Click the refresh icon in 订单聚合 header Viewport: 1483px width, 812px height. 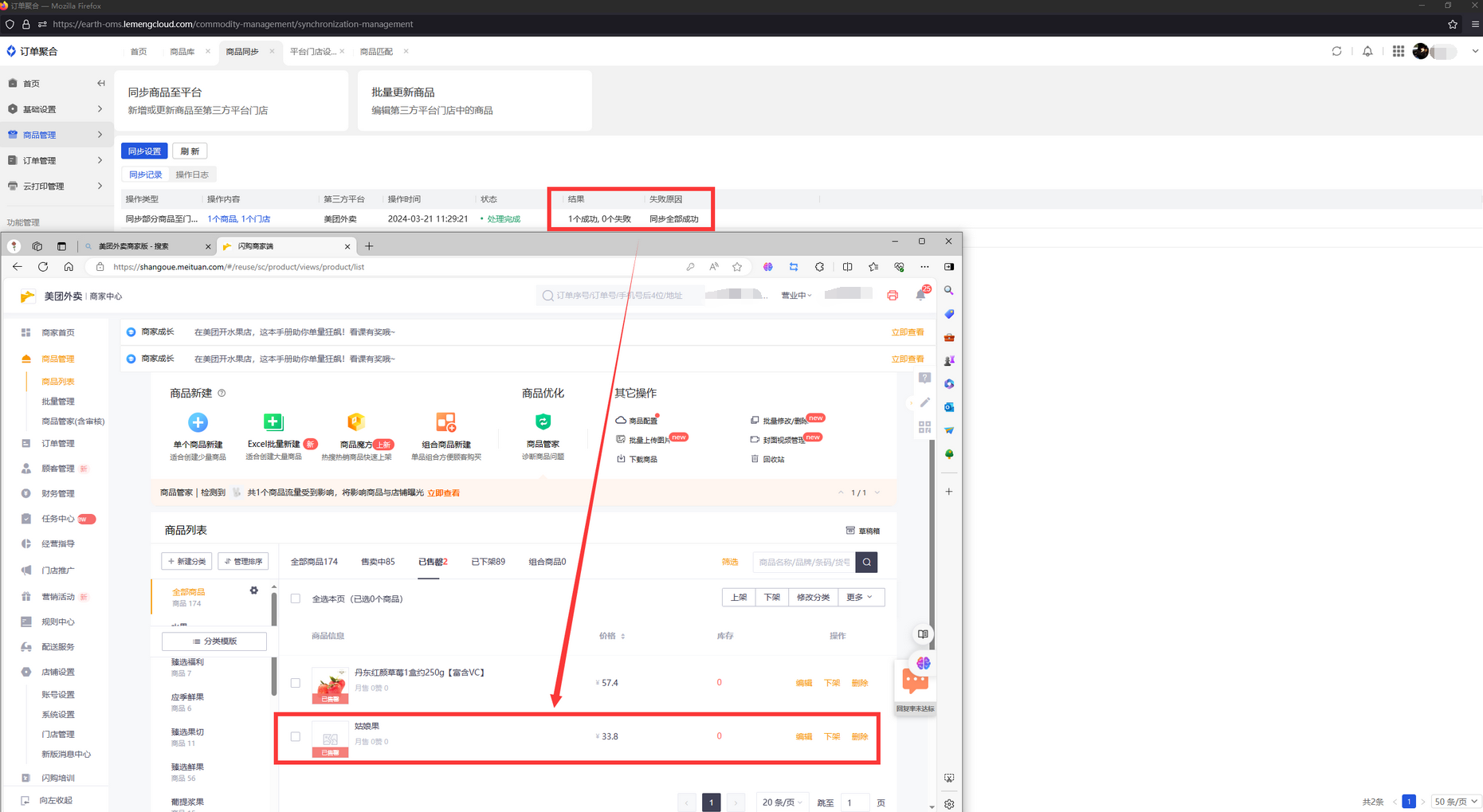coord(1336,51)
